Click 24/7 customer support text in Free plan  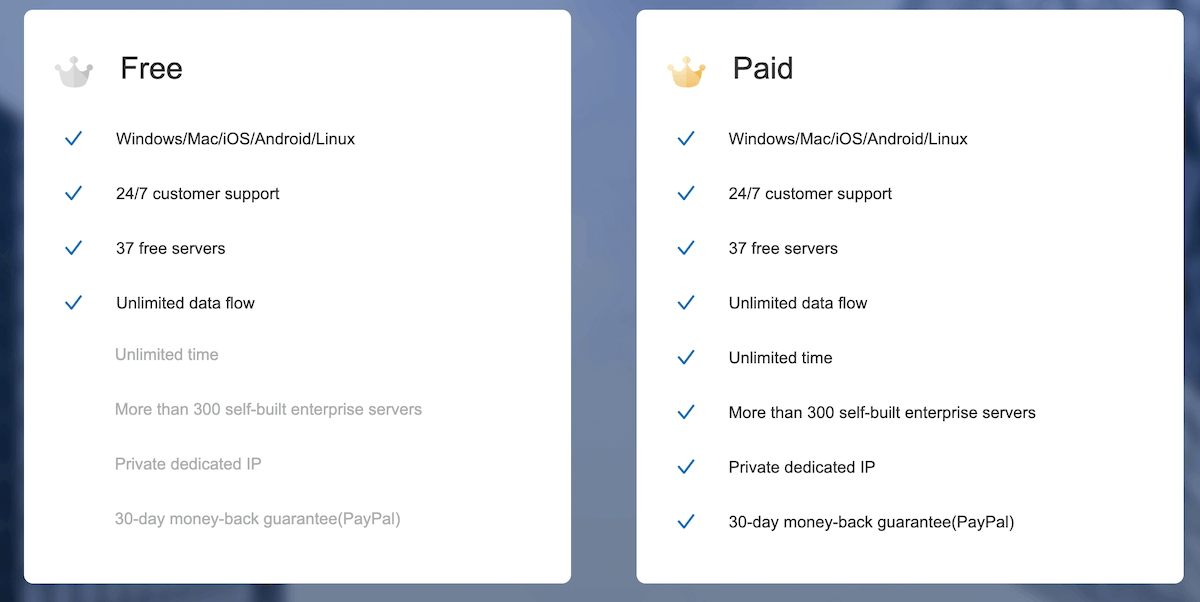click(x=198, y=194)
